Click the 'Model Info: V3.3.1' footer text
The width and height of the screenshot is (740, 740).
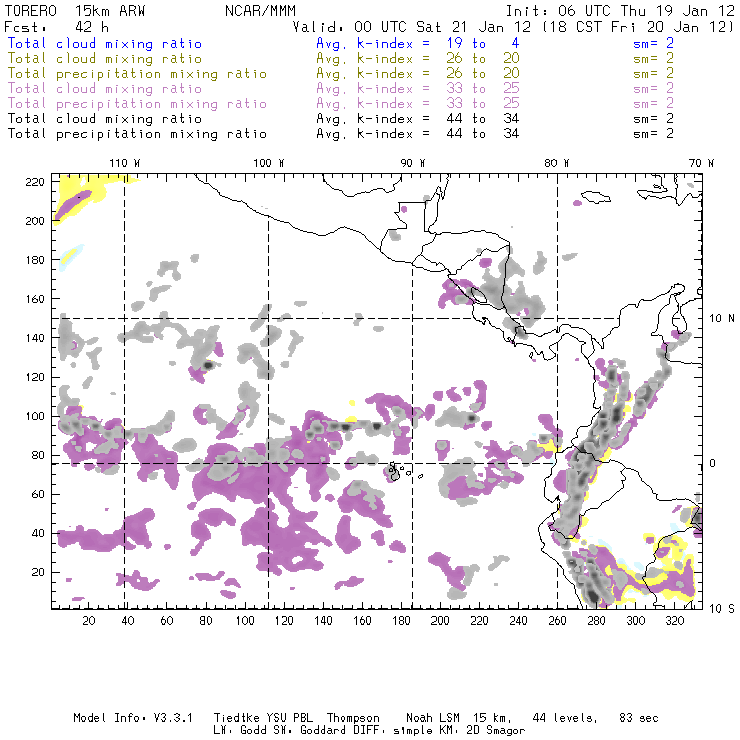tap(133, 718)
